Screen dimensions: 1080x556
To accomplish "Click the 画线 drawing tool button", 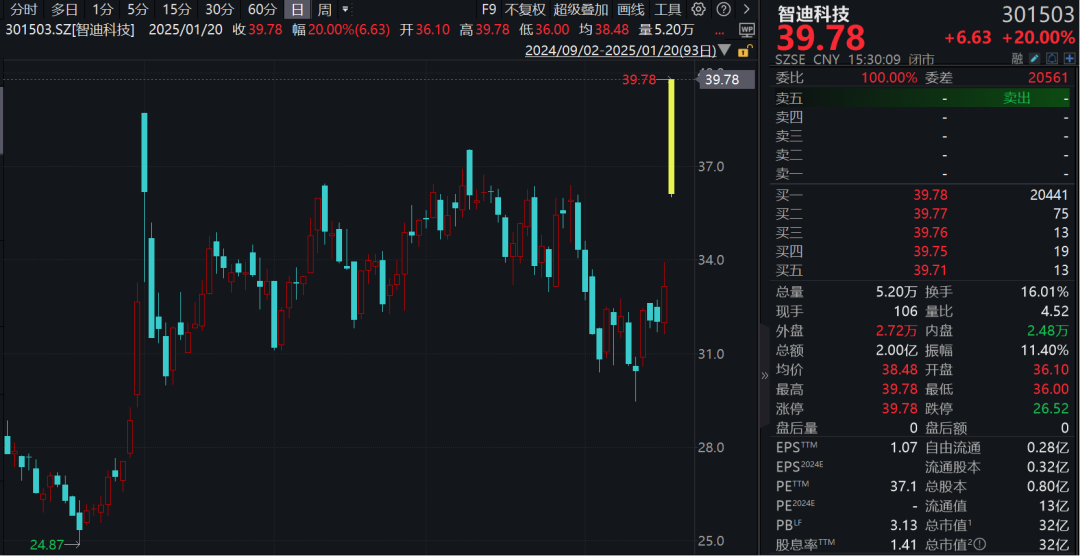I will tap(630, 10).
